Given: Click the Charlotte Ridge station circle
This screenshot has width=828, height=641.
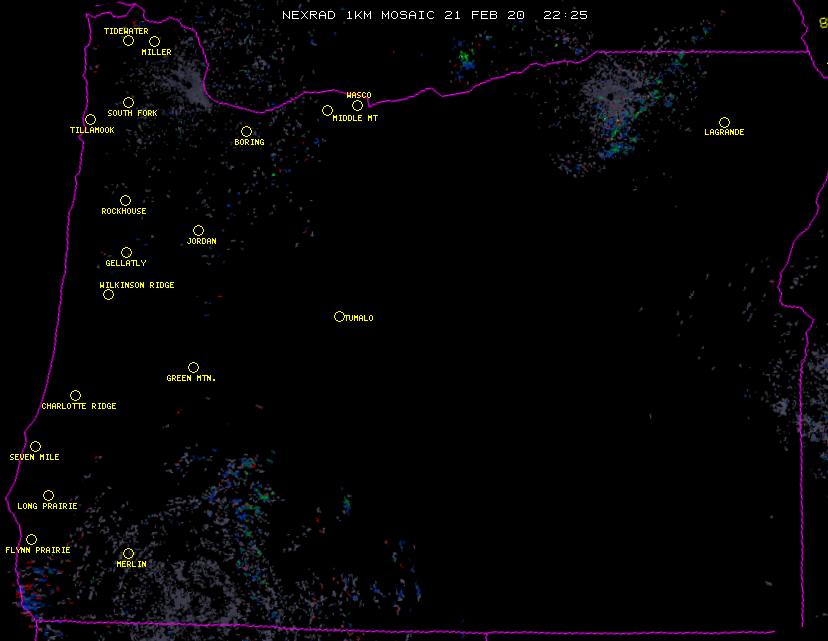Looking at the screenshot, I should point(75,395).
